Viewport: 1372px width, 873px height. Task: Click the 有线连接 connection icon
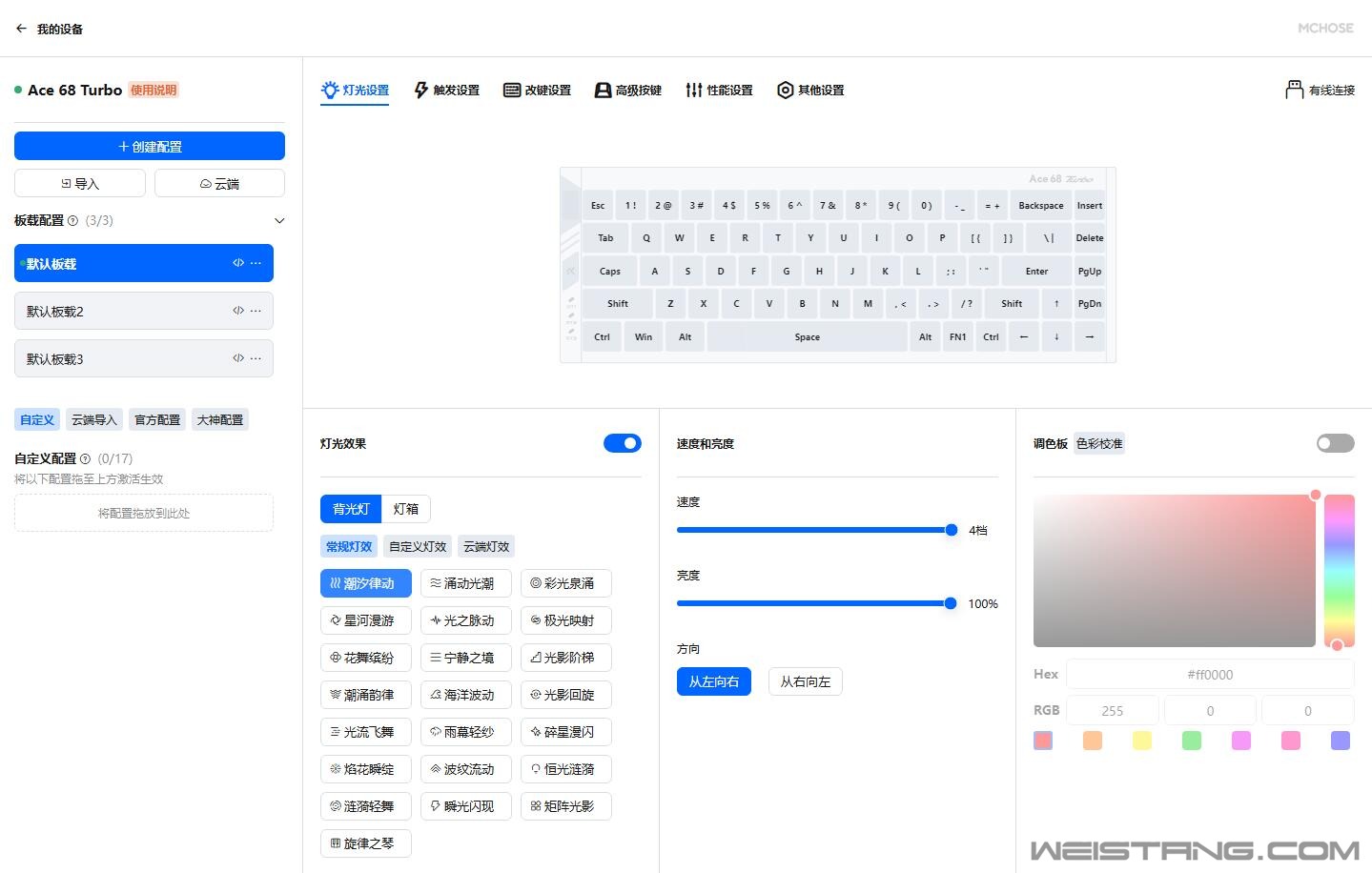point(1294,90)
